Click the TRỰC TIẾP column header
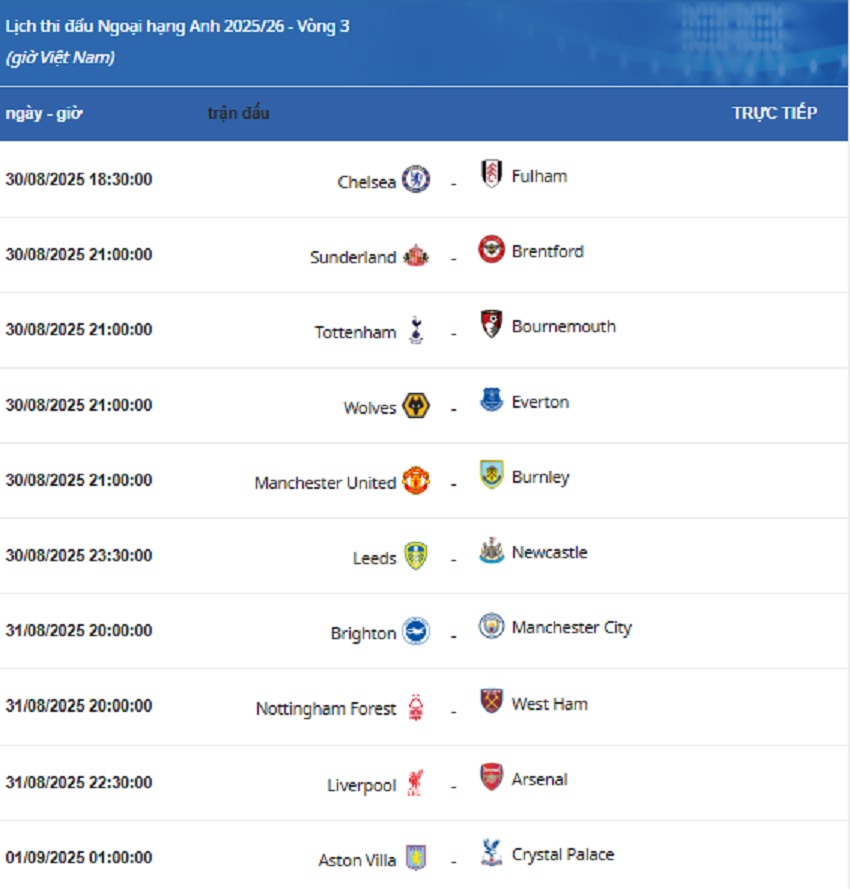850x889 pixels. (x=774, y=113)
